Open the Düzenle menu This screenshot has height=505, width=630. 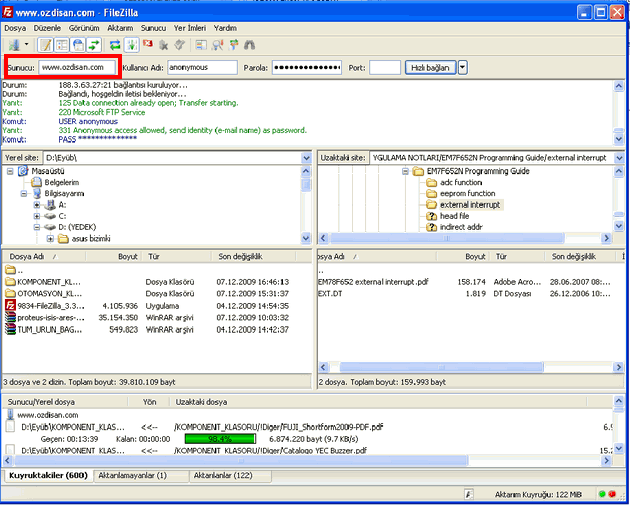coord(47,28)
